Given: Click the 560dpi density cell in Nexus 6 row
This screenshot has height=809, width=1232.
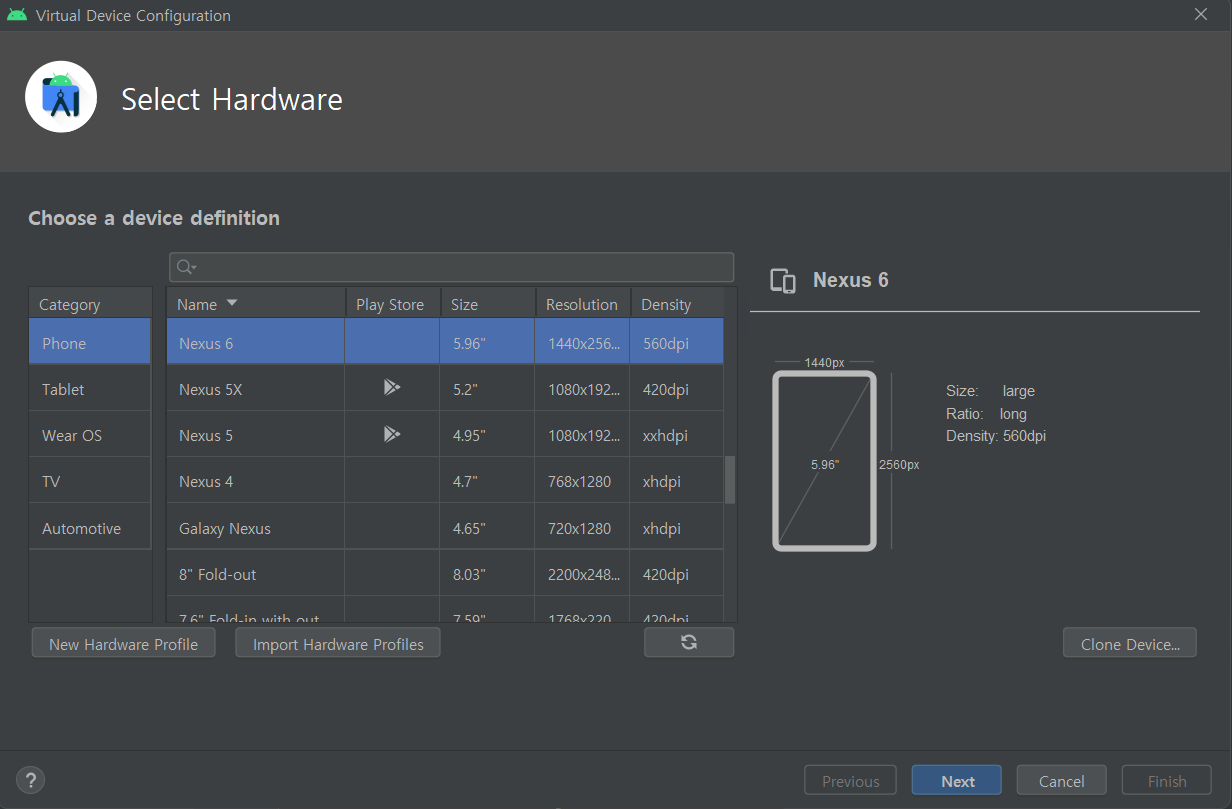Looking at the screenshot, I should click(x=677, y=343).
